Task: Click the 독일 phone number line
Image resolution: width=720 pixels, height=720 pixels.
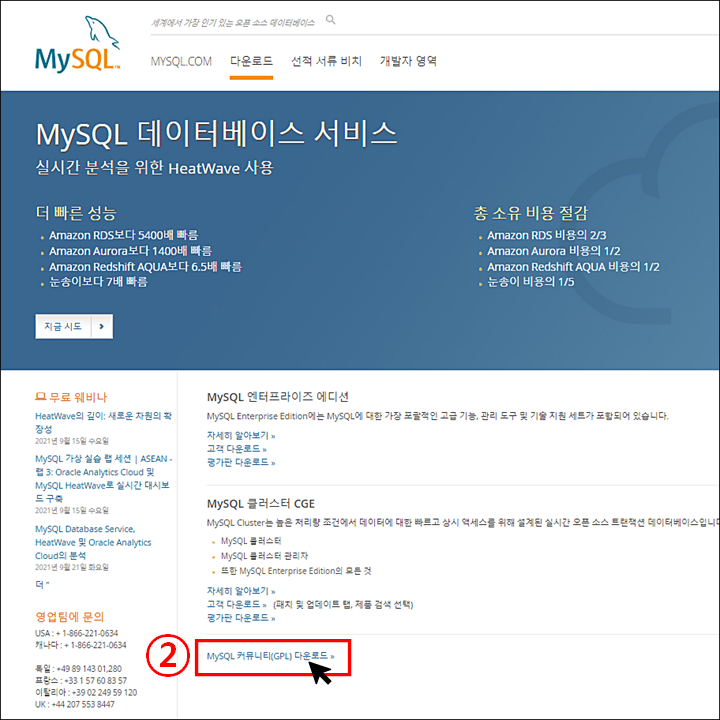Action: 78,669
